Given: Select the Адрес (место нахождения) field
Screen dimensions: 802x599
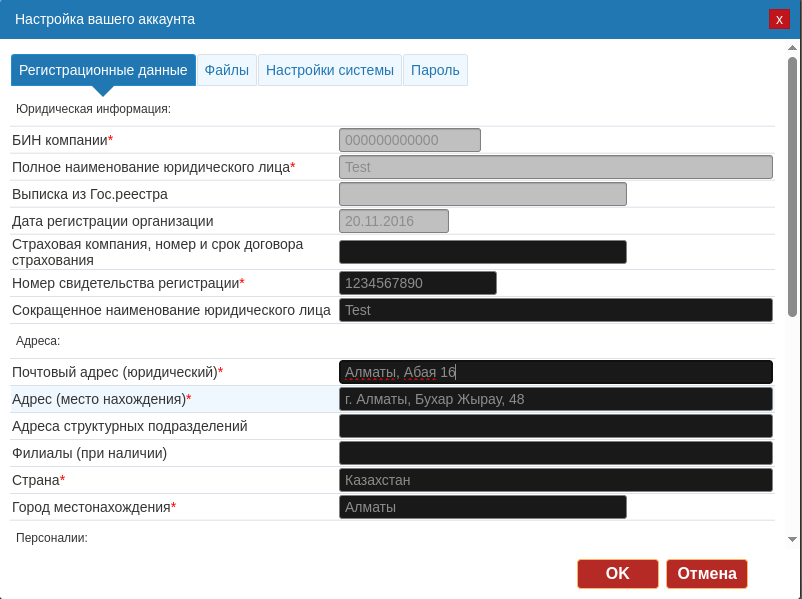Looking at the screenshot, I should click(555, 399).
